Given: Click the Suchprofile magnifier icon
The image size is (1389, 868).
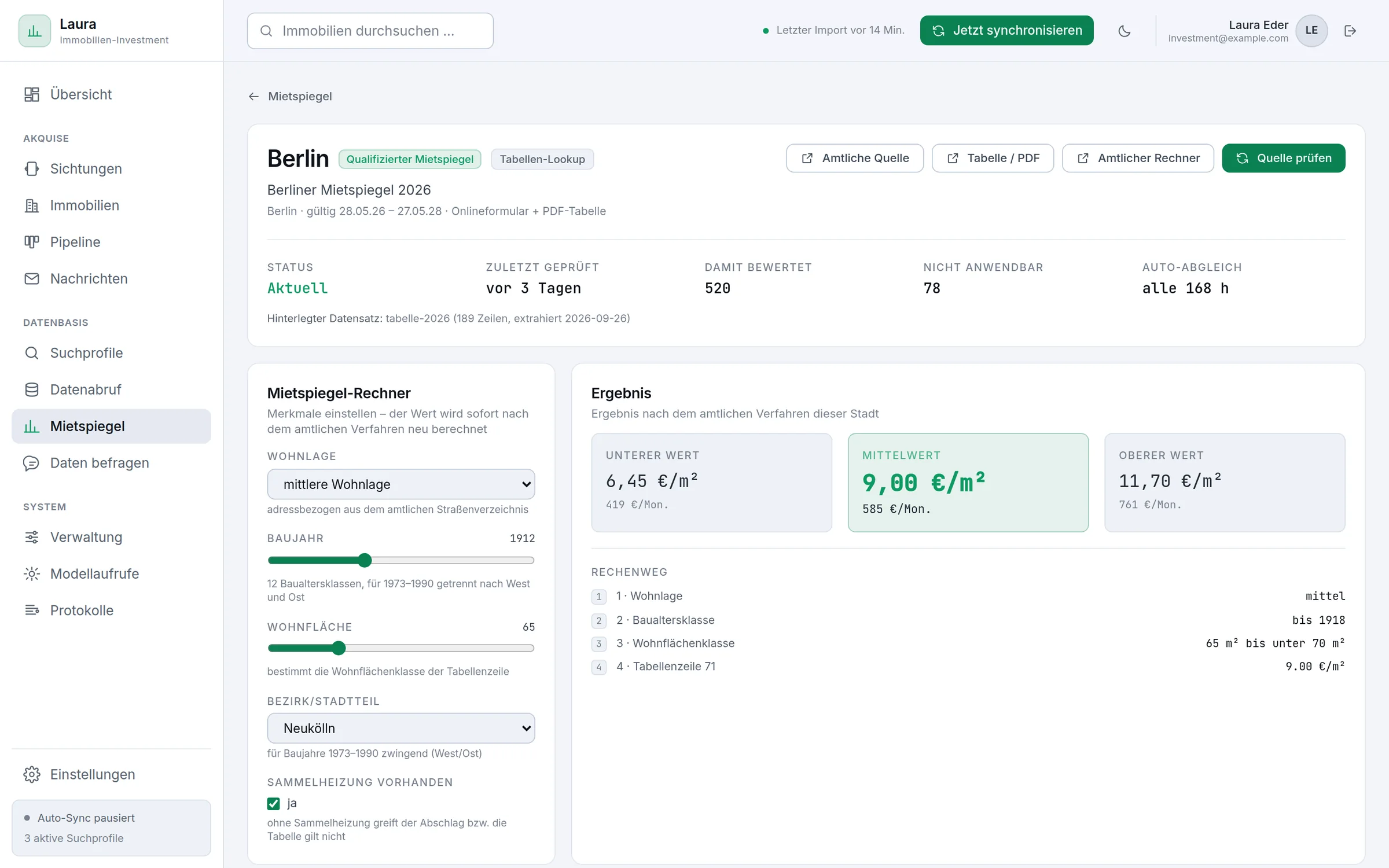Looking at the screenshot, I should [x=32, y=353].
